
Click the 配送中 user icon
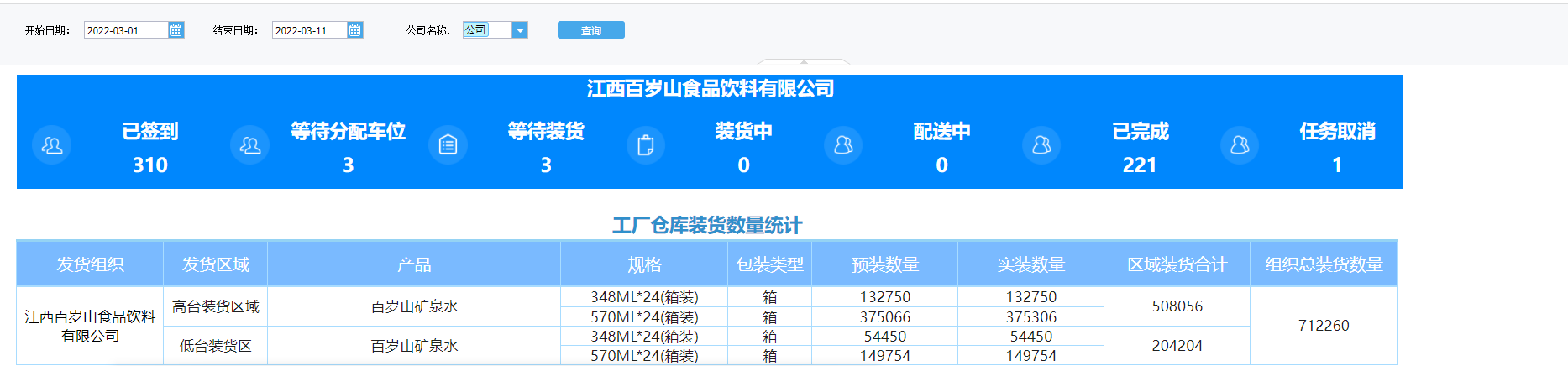pyautogui.click(x=843, y=145)
